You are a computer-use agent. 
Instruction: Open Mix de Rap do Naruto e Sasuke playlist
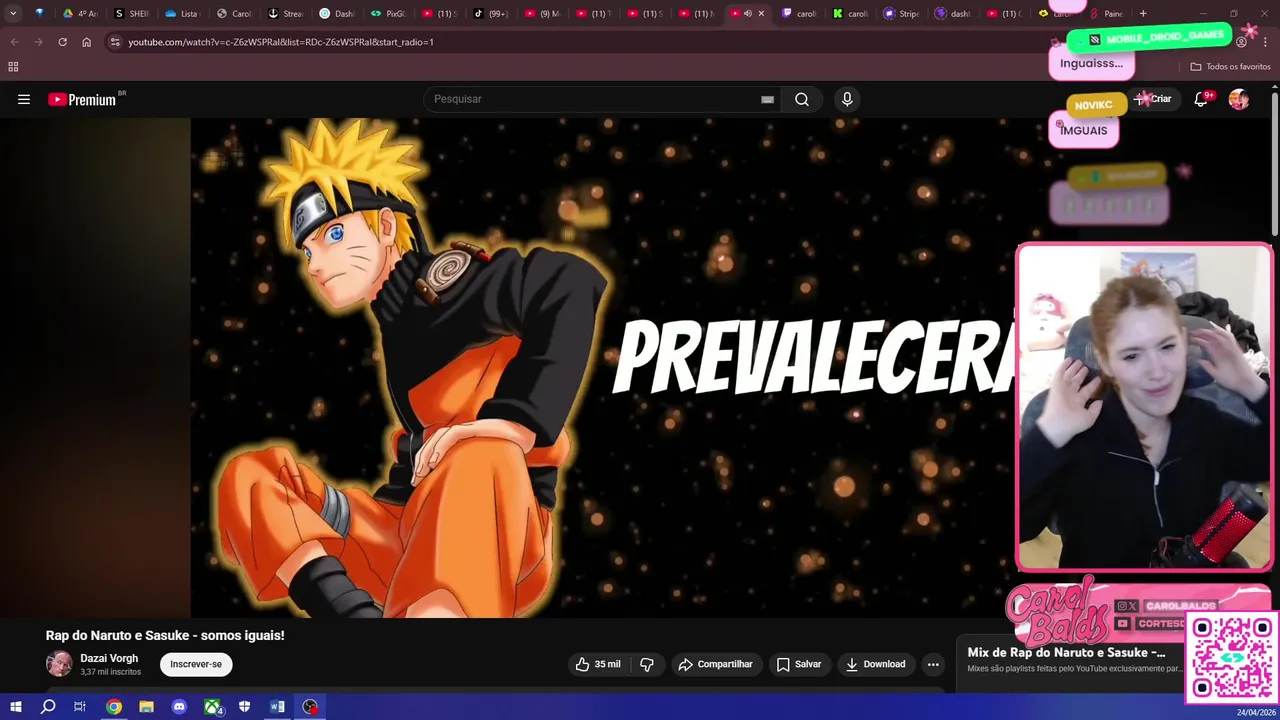[x=1066, y=652]
